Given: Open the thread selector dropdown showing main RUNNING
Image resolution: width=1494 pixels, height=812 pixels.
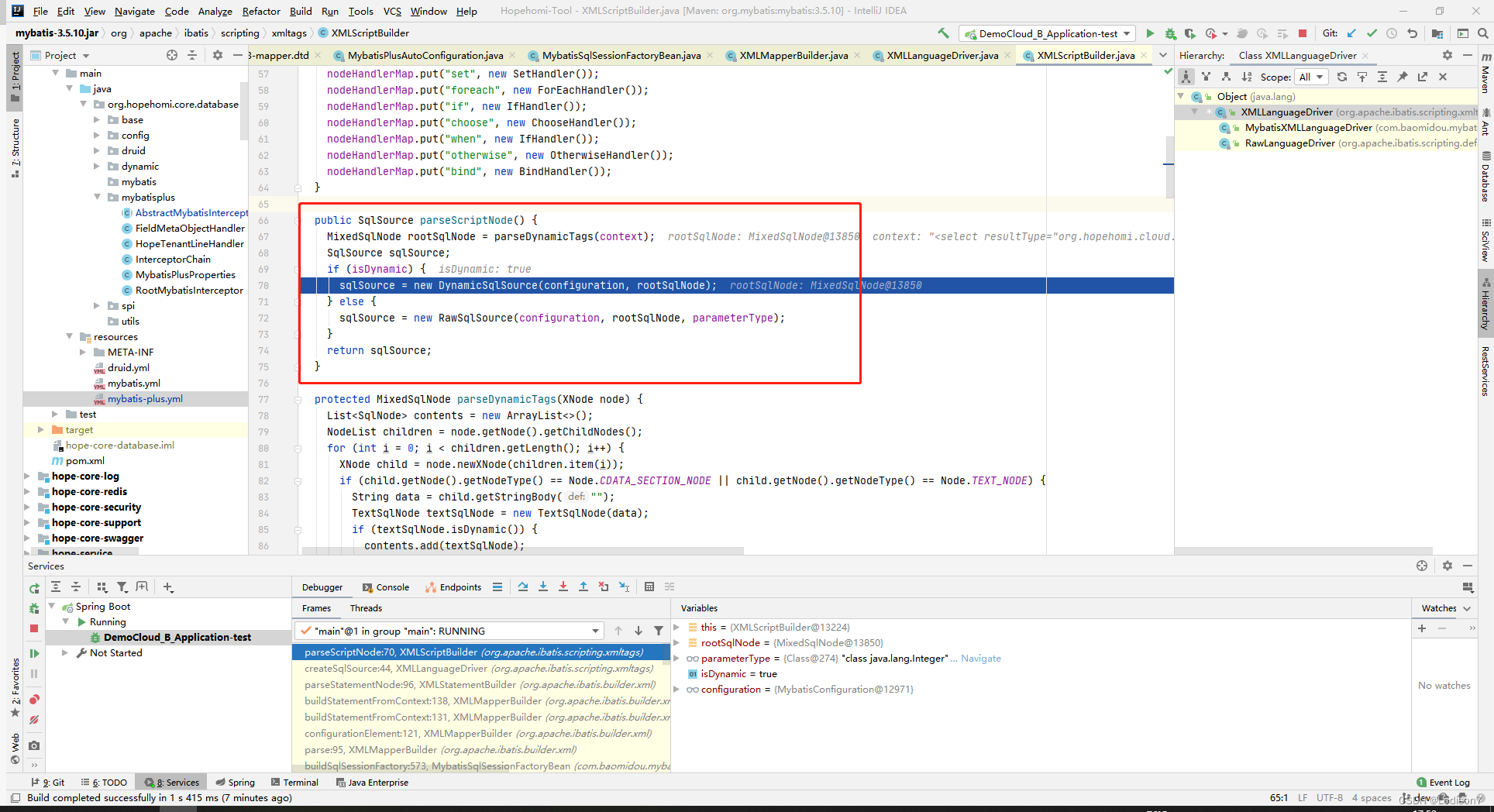Looking at the screenshot, I should click(449, 631).
